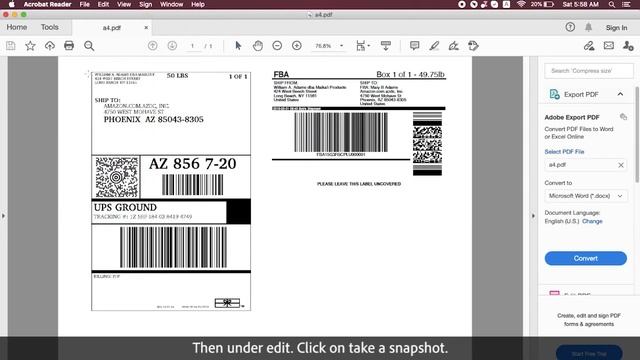The image size is (640, 360).
Task: Click the share link icon
Action: (589, 46)
